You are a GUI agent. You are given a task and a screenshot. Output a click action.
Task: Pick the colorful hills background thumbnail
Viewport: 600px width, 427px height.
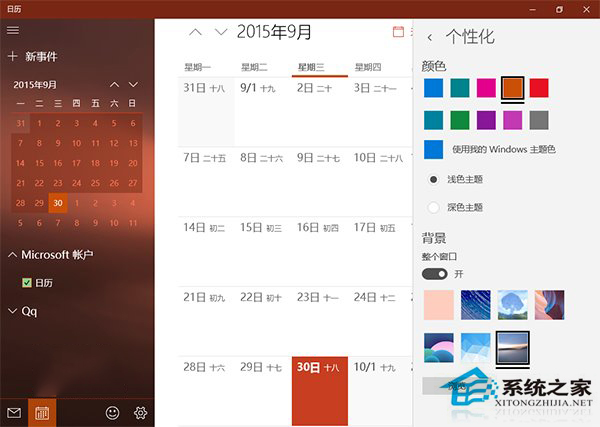pos(439,348)
